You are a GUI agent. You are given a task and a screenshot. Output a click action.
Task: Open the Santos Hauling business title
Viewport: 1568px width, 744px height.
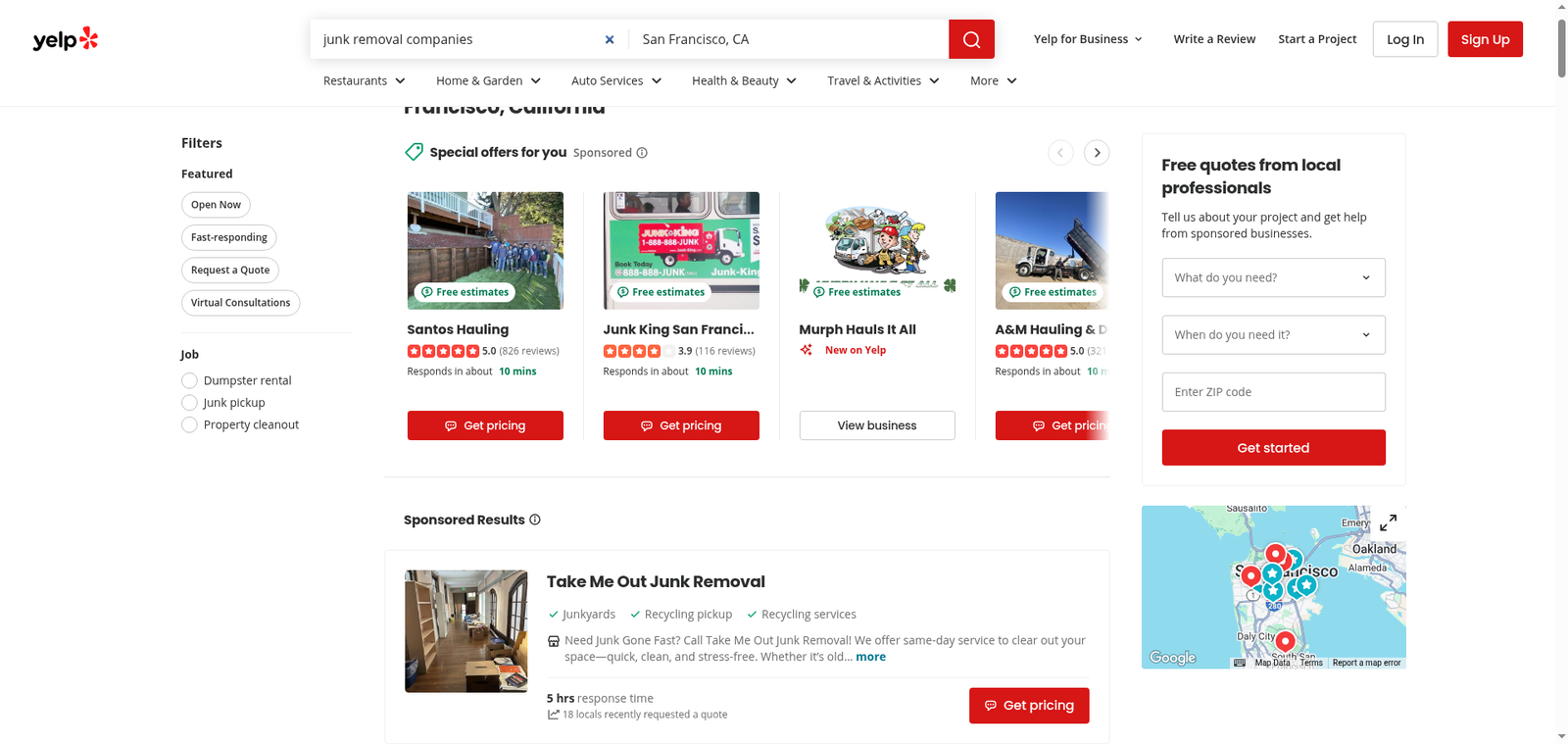458,329
